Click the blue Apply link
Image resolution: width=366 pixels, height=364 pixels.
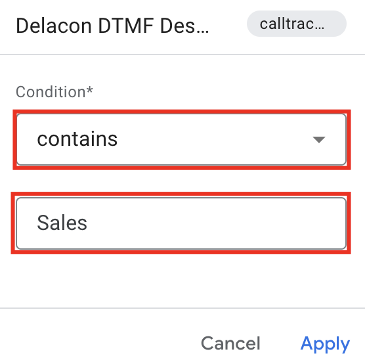pos(325,343)
